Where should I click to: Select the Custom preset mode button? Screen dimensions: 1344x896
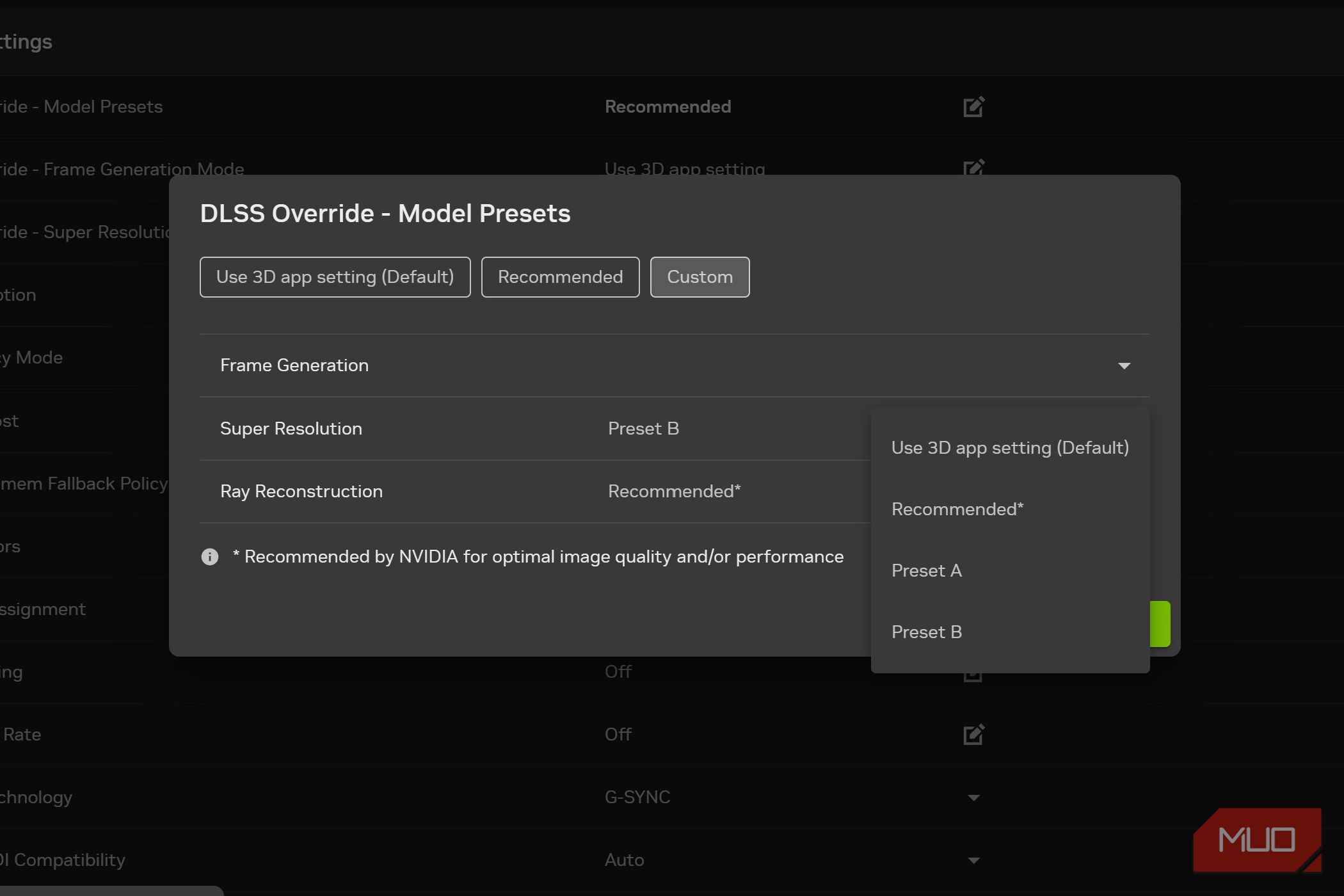tap(700, 277)
